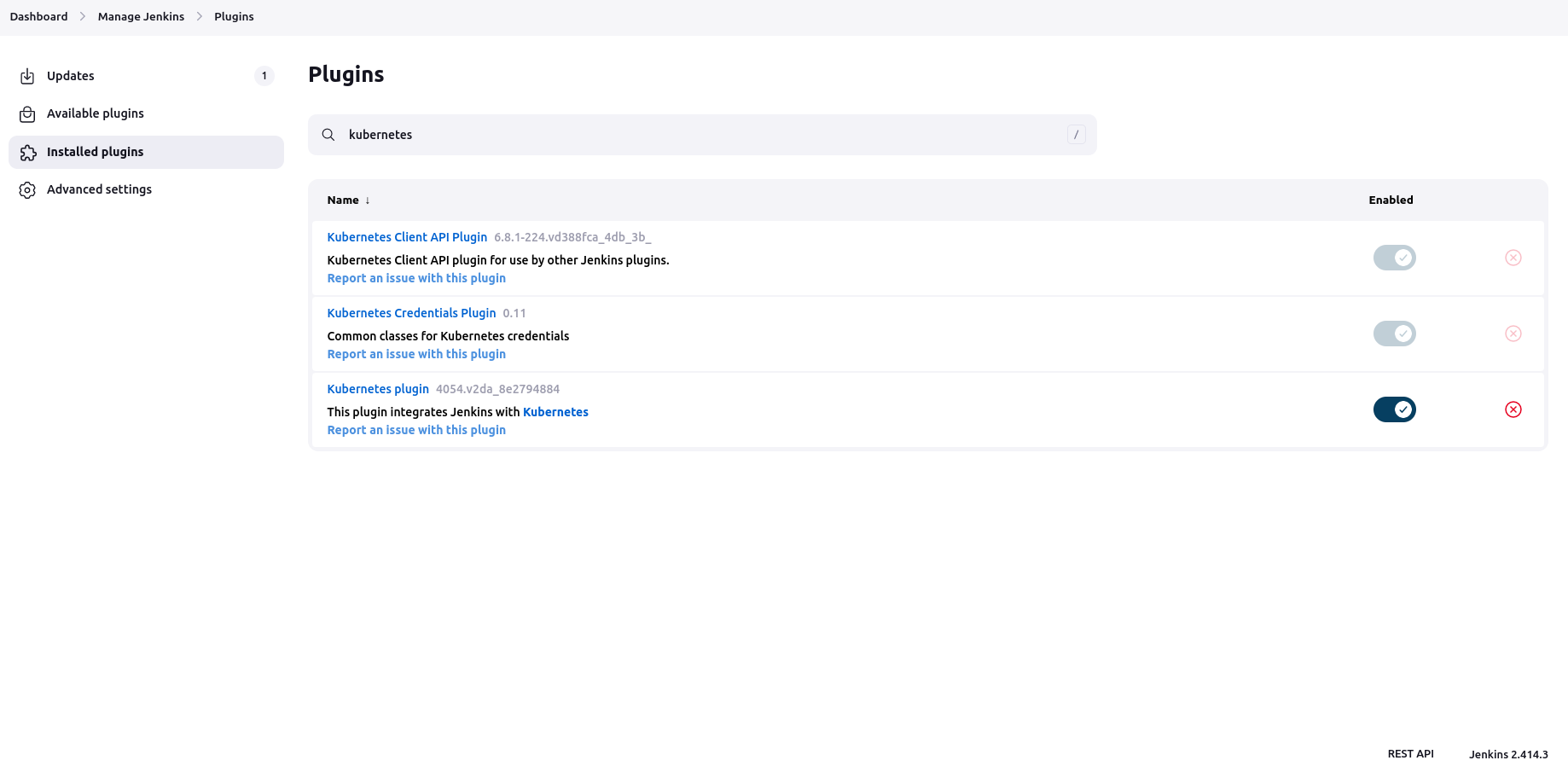Click the slash shortcut badge in search box
1568x772 pixels.
tap(1076, 135)
